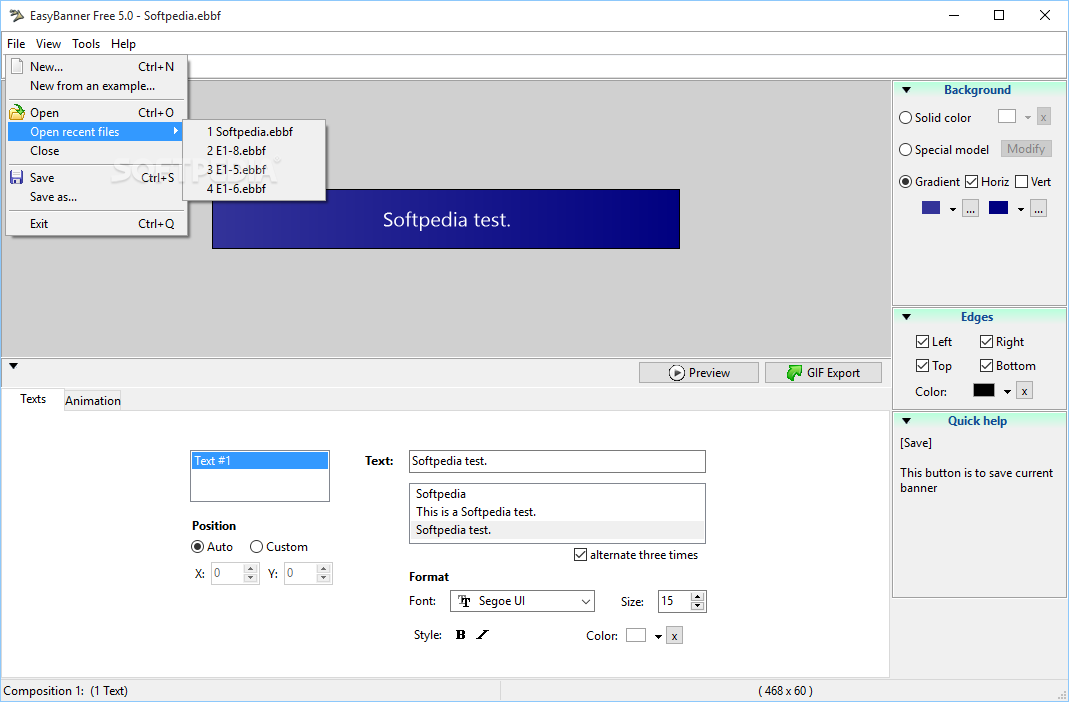Image resolution: width=1069 pixels, height=702 pixels.
Task: Switch to the Texts tab
Action: [33, 399]
